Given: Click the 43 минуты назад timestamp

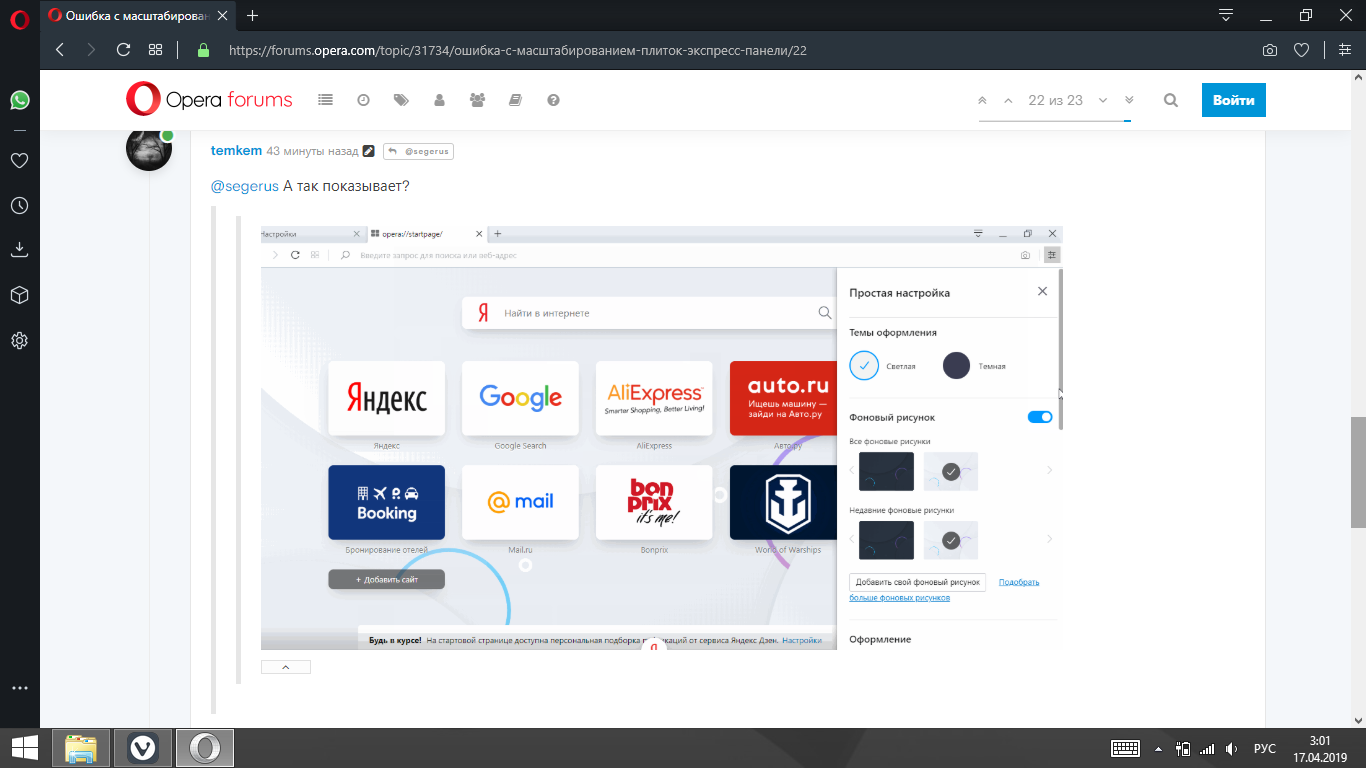Looking at the screenshot, I should (x=312, y=151).
